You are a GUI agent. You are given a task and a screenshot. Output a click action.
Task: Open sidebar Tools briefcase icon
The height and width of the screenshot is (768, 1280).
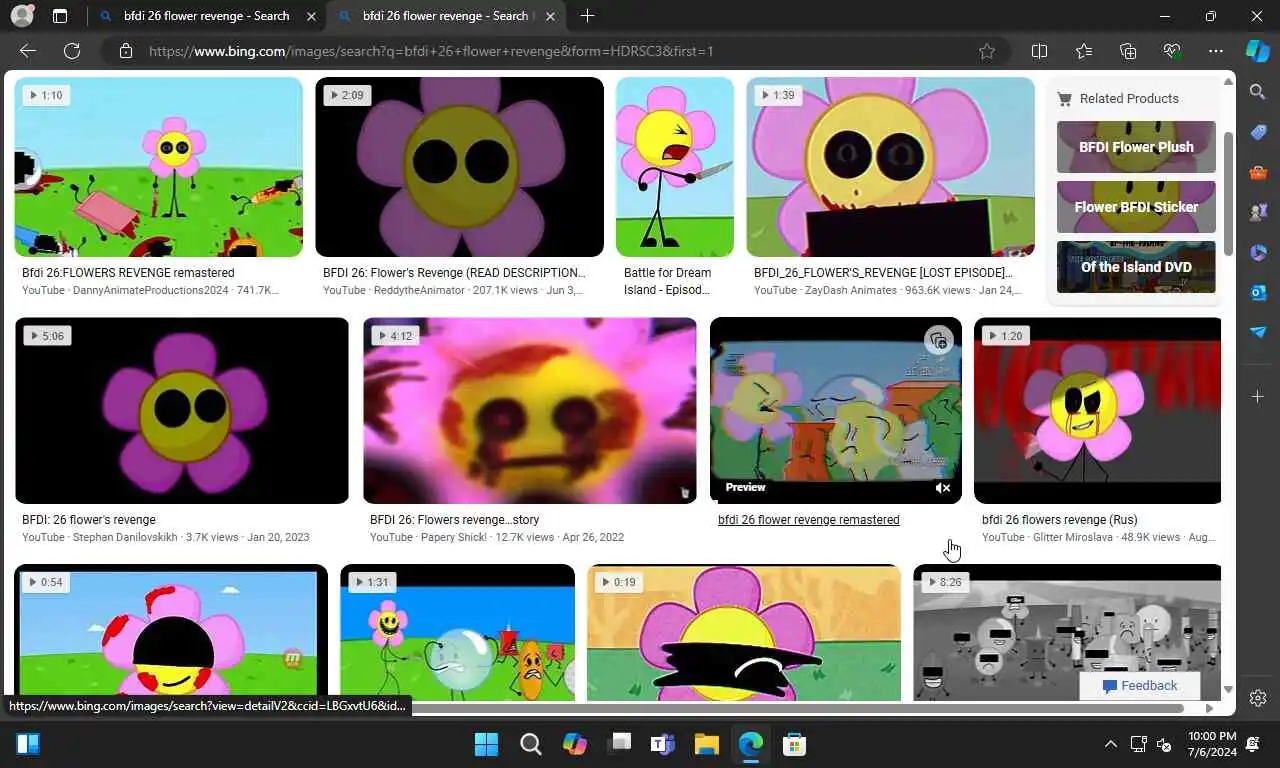(1258, 172)
